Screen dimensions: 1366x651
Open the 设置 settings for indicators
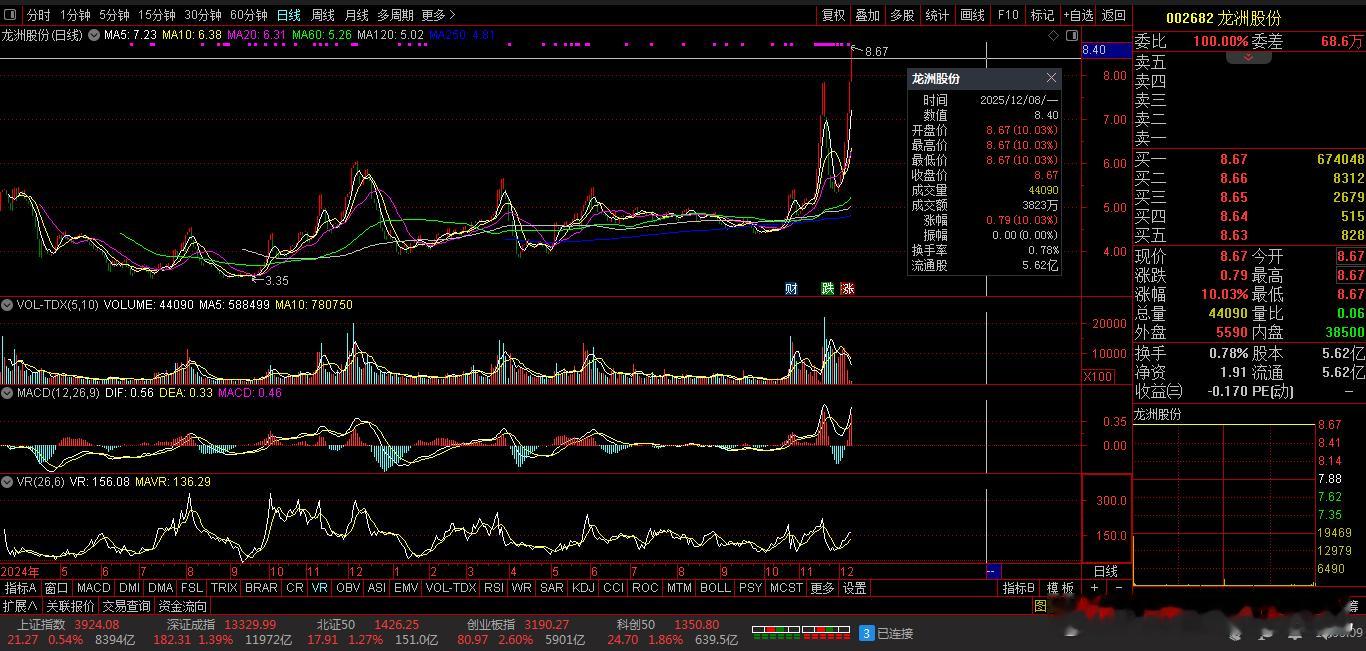[854, 588]
